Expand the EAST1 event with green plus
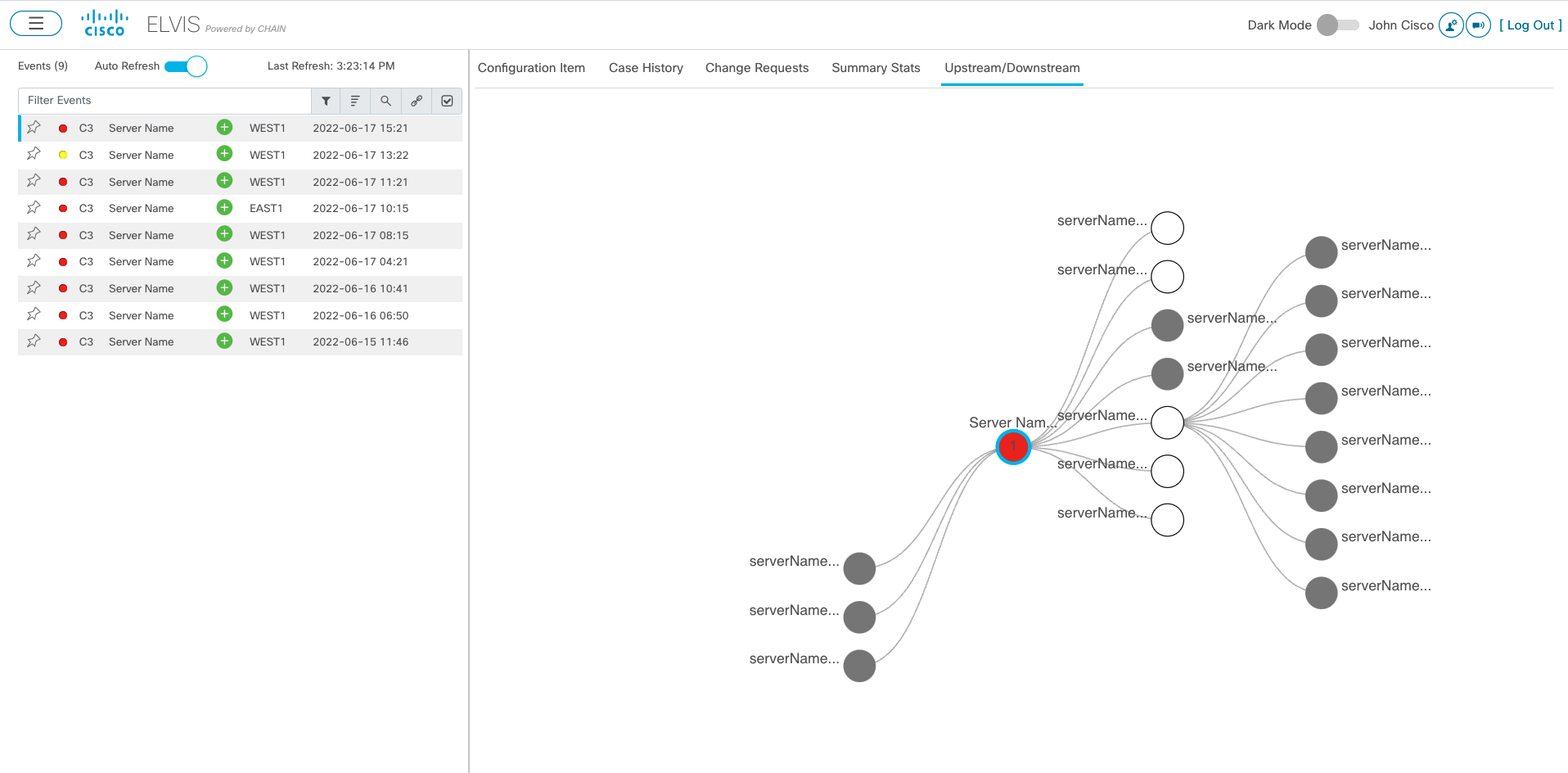Image resolution: width=1568 pixels, height=773 pixels. [x=224, y=208]
